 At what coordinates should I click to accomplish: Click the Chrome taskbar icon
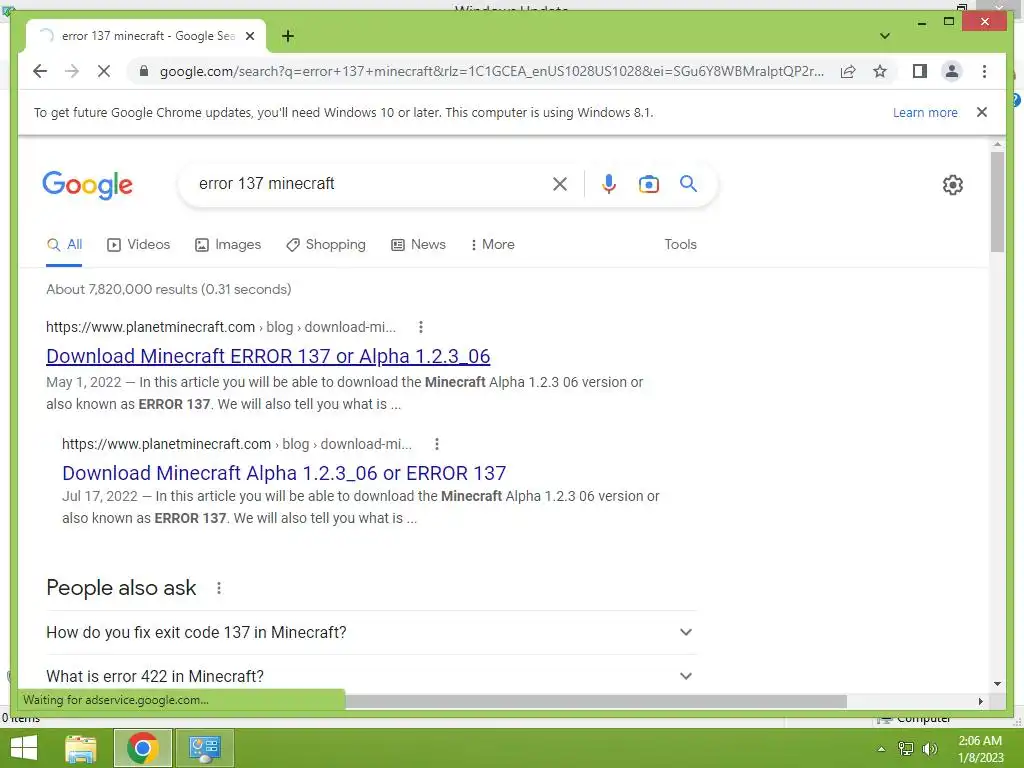coord(142,748)
